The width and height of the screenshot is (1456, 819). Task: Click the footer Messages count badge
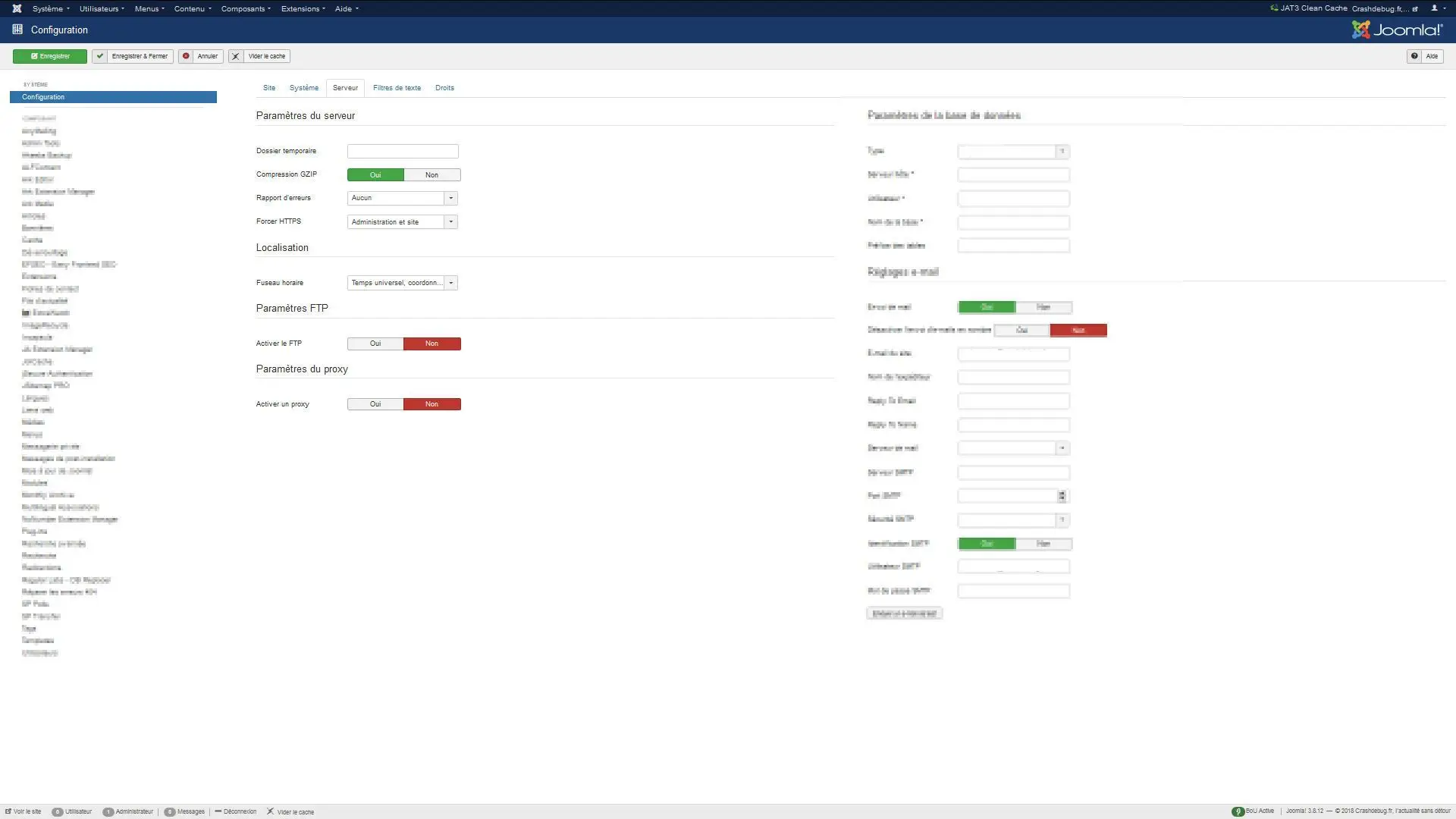[x=170, y=811]
